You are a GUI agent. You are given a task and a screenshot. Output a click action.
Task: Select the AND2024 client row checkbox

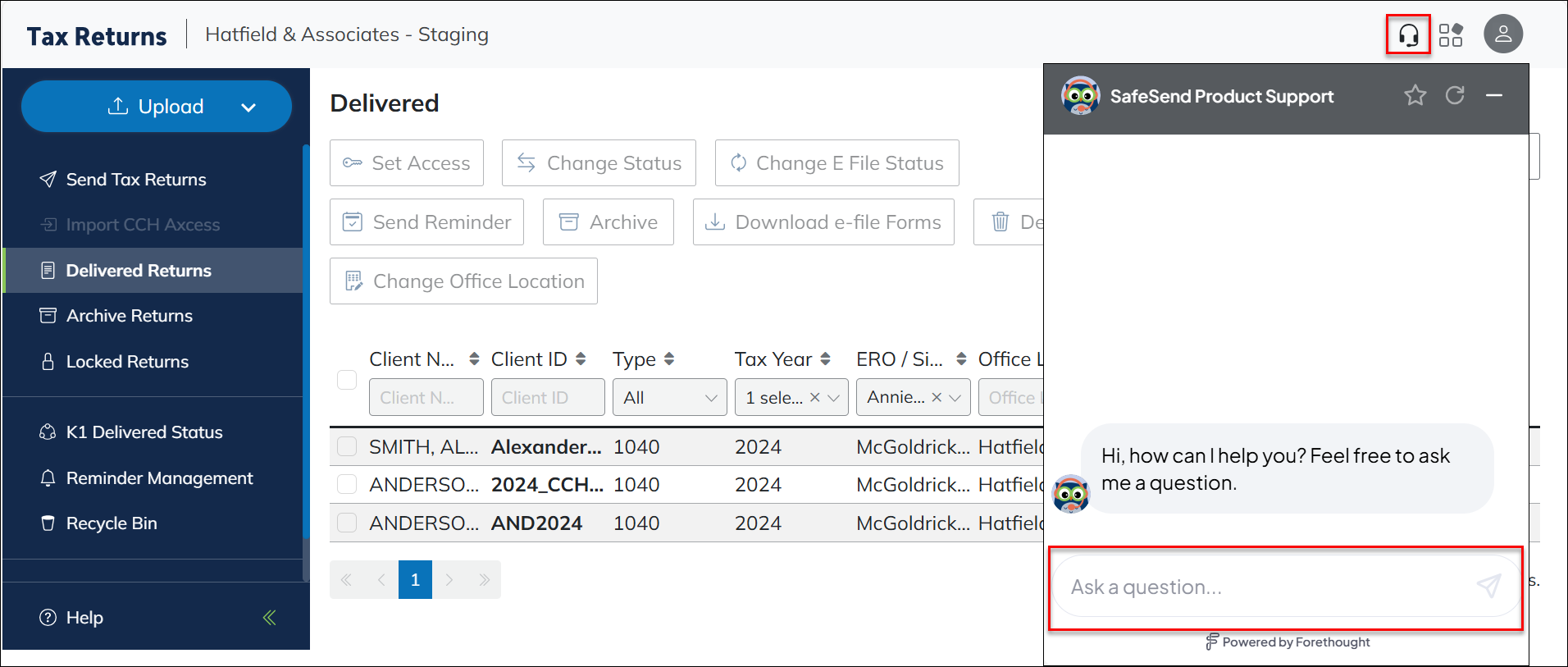coord(347,523)
